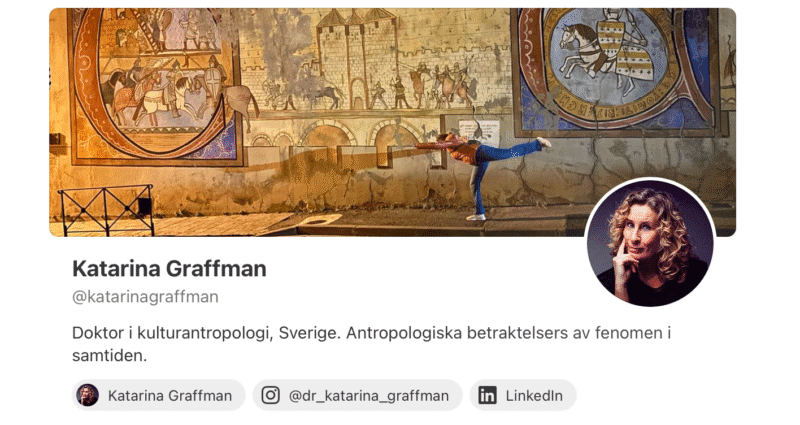This screenshot has width=800, height=425.
Task: Click the black metal barrier in banner
Action: (x=106, y=210)
